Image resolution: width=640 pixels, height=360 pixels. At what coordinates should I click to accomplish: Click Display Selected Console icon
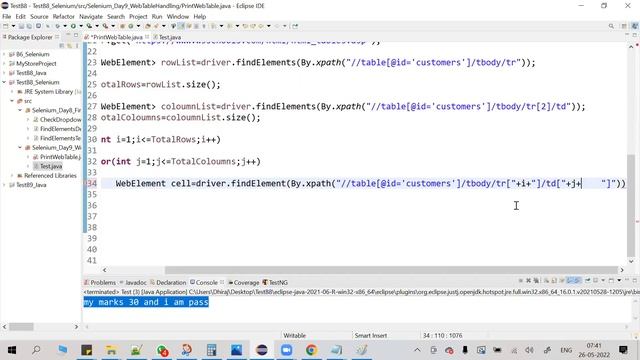click(x=596, y=281)
